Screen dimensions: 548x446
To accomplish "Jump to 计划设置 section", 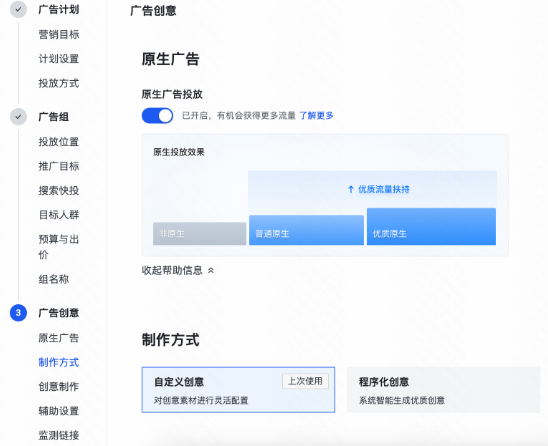I will click(59, 59).
